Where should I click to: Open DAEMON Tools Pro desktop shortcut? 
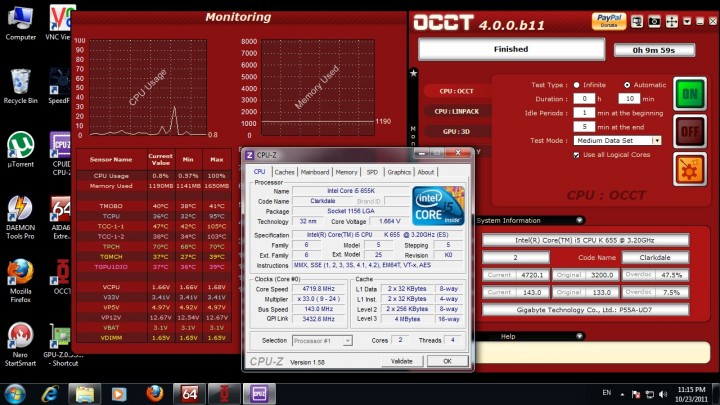click(x=21, y=217)
